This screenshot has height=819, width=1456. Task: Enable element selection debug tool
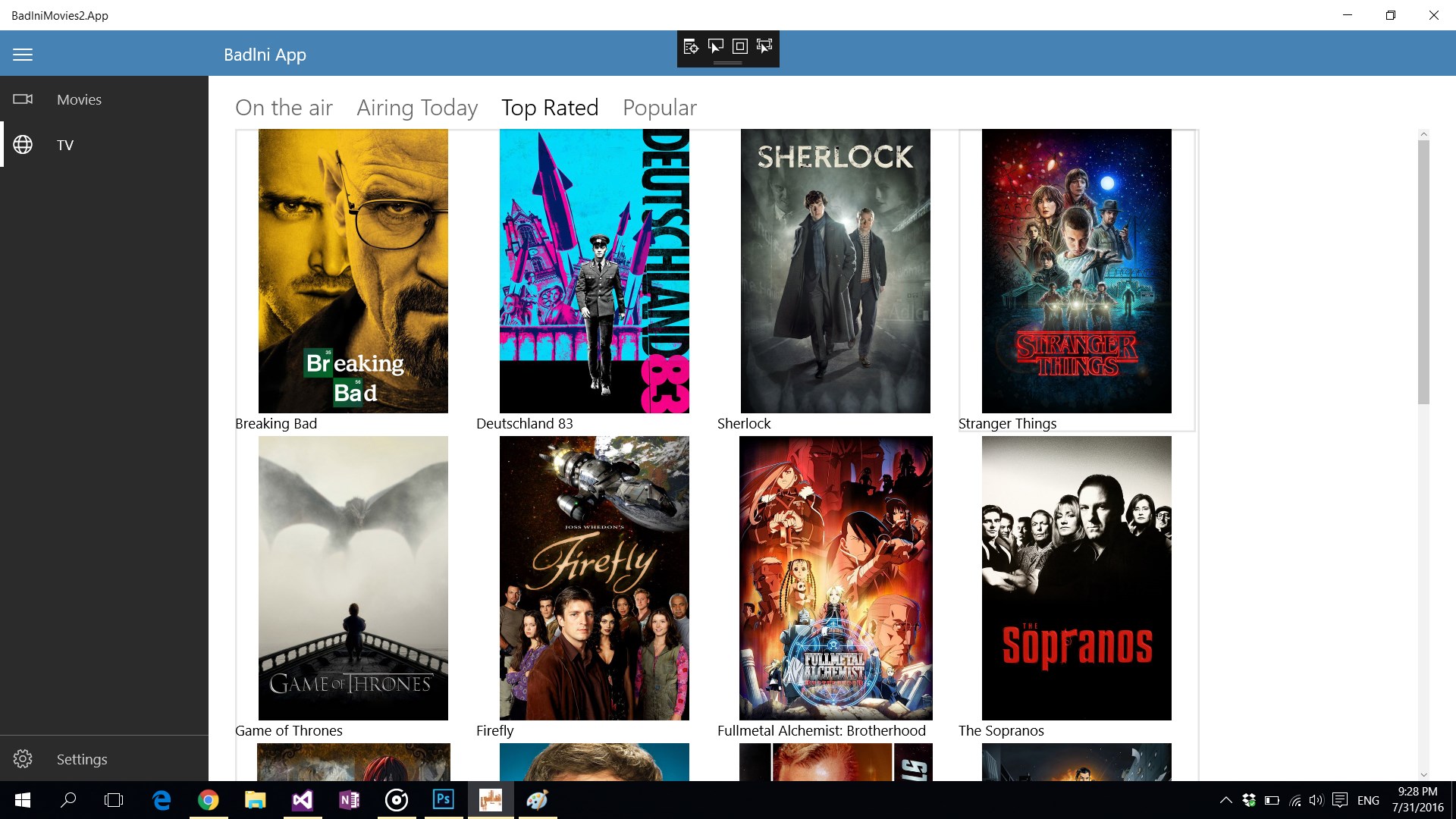[x=715, y=47]
